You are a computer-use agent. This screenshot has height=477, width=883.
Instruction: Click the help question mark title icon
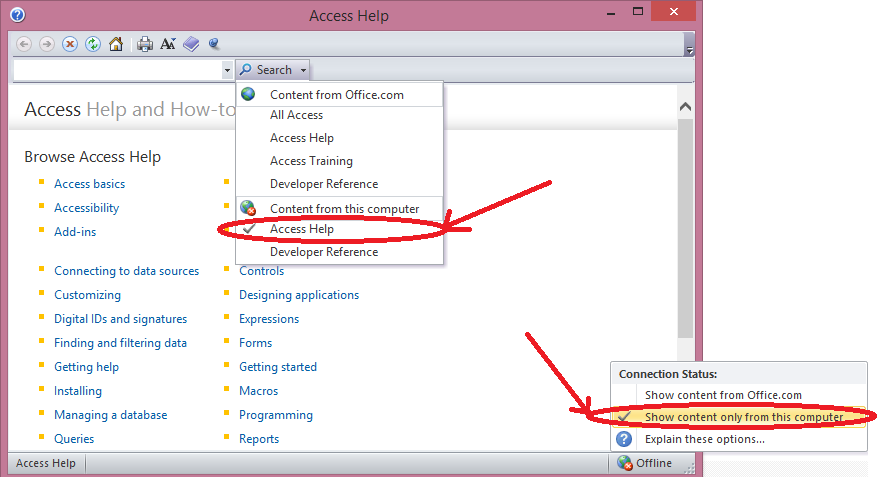pyautogui.click(x=17, y=15)
